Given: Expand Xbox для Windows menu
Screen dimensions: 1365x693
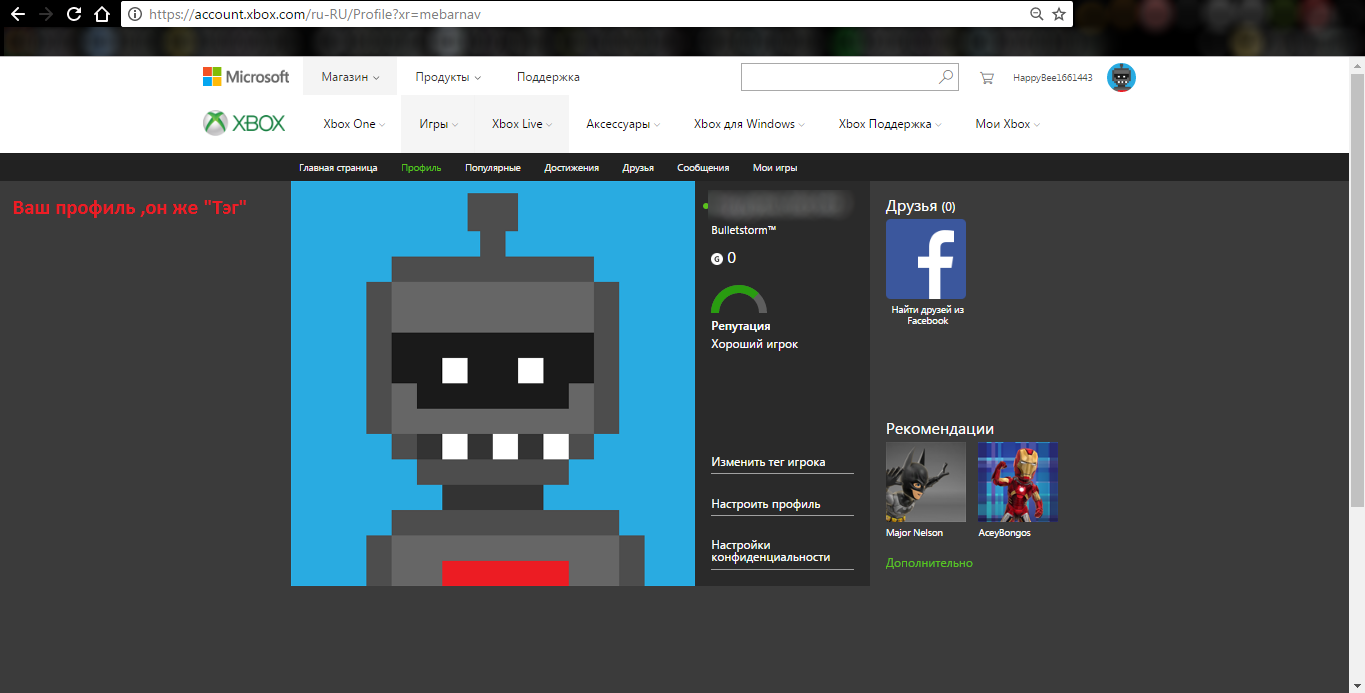Looking at the screenshot, I should click(749, 124).
